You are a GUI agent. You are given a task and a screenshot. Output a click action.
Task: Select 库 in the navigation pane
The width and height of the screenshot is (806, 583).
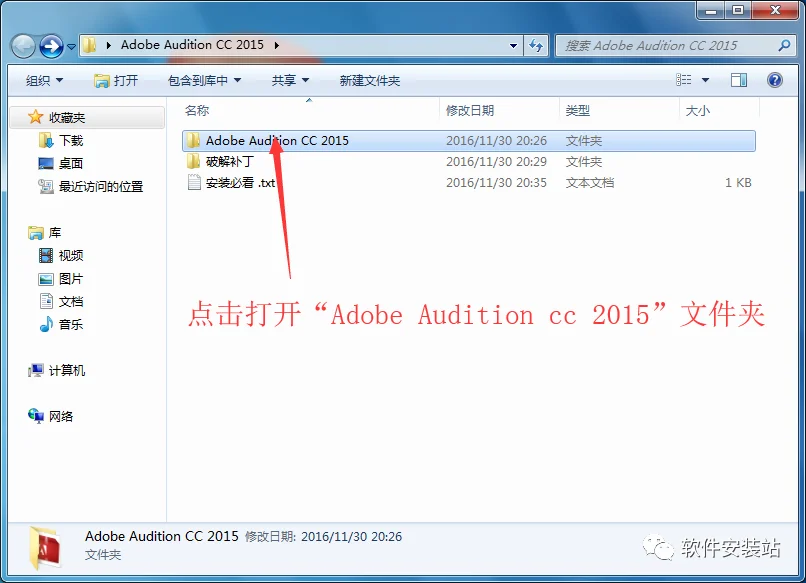click(x=54, y=233)
